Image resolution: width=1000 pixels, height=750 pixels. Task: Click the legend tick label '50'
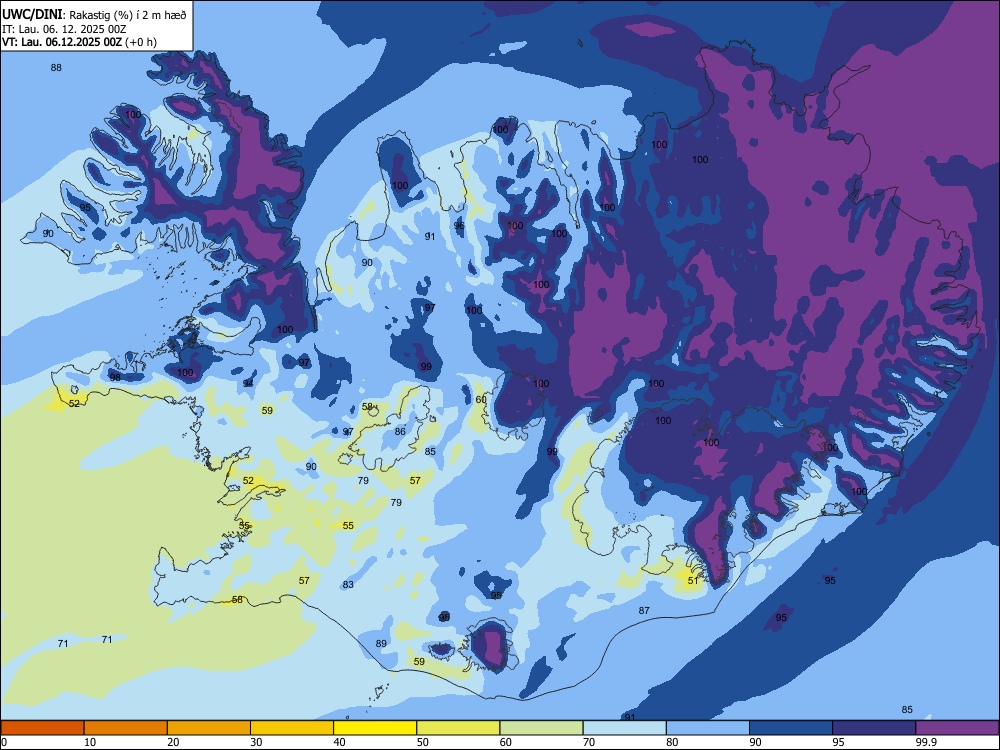tap(423, 742)
